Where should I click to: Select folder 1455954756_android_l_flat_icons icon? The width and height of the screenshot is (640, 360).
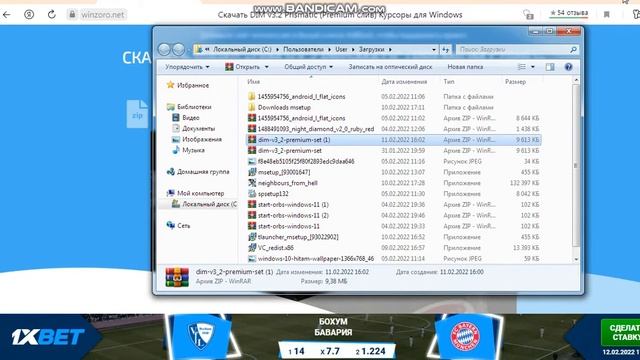[x=252, y=96]
